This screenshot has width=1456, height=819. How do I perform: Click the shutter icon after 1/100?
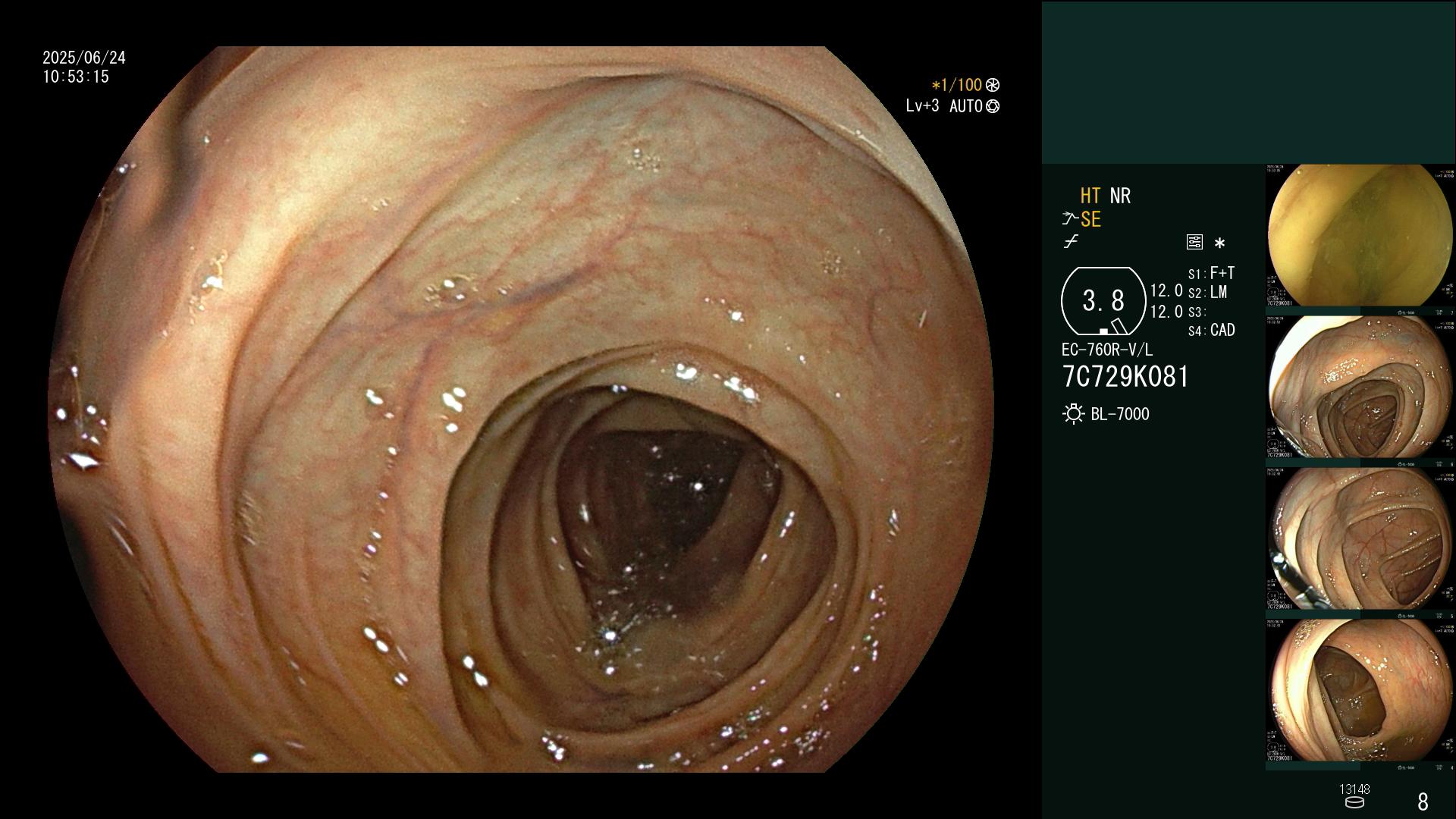coord(993,85)
